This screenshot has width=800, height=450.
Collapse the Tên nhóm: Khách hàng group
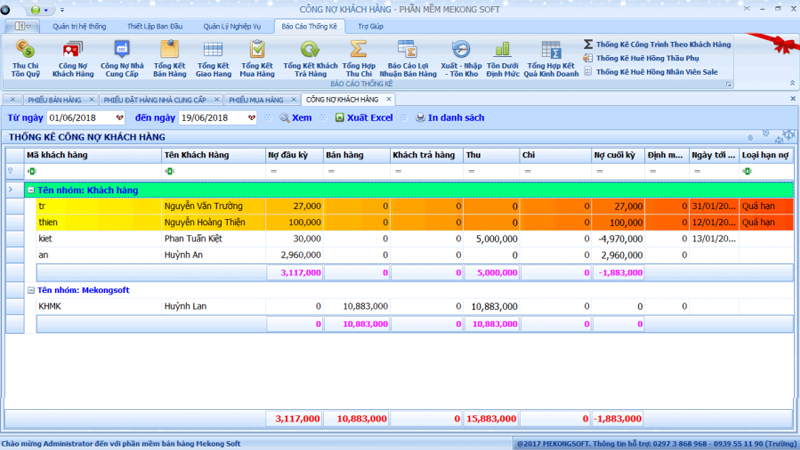click(x=31, y=190)
